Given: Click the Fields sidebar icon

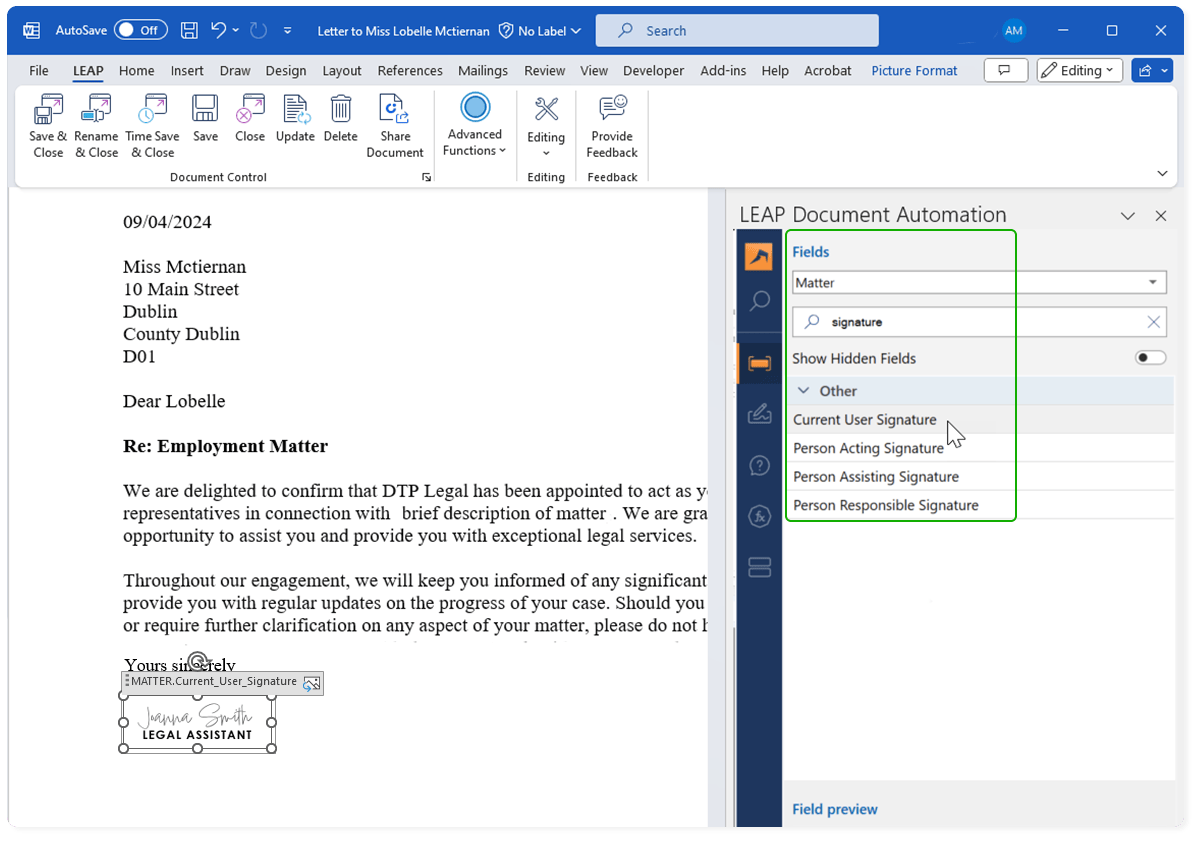Looking at the screenshot, I should point(759,363).
